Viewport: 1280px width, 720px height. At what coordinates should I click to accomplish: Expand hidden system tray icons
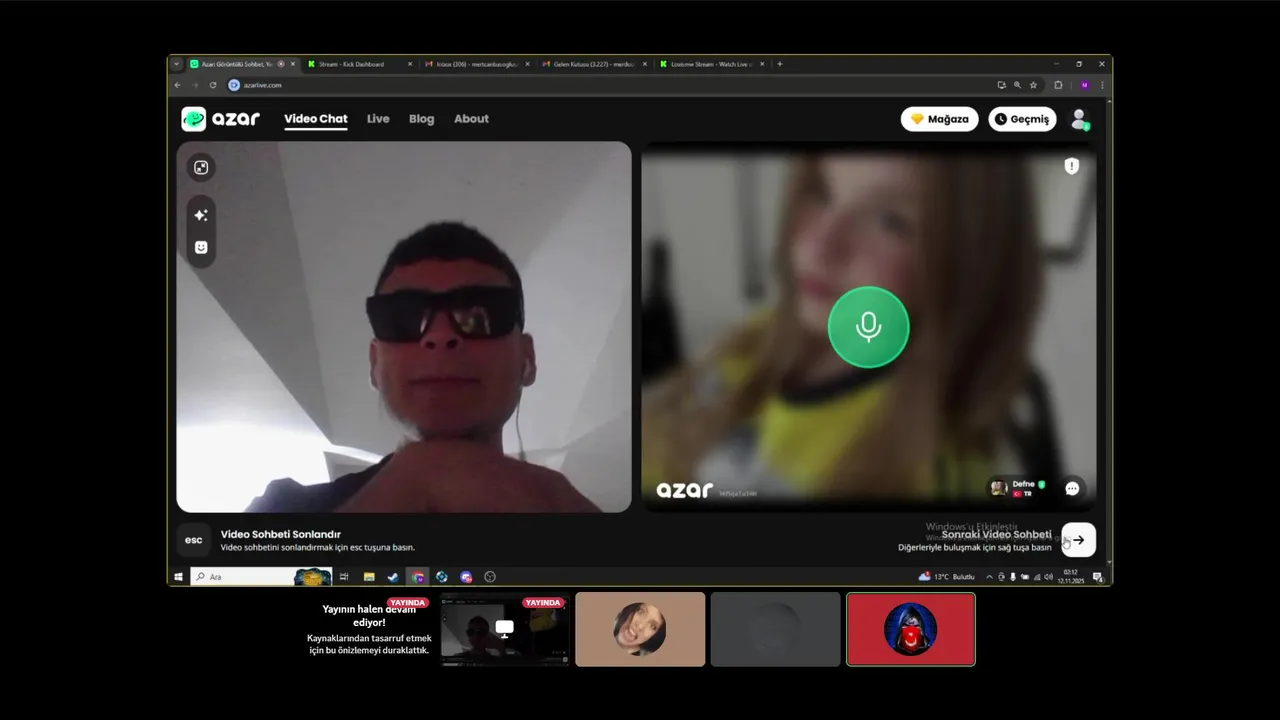(x=990, y=577)
